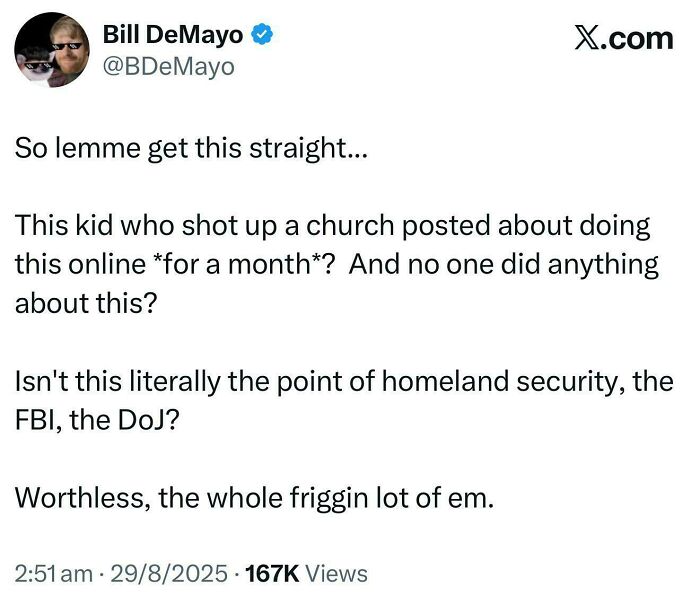Click the man's face in the avatar
Viewport: 700px width, 613px height.
(67, 44)
